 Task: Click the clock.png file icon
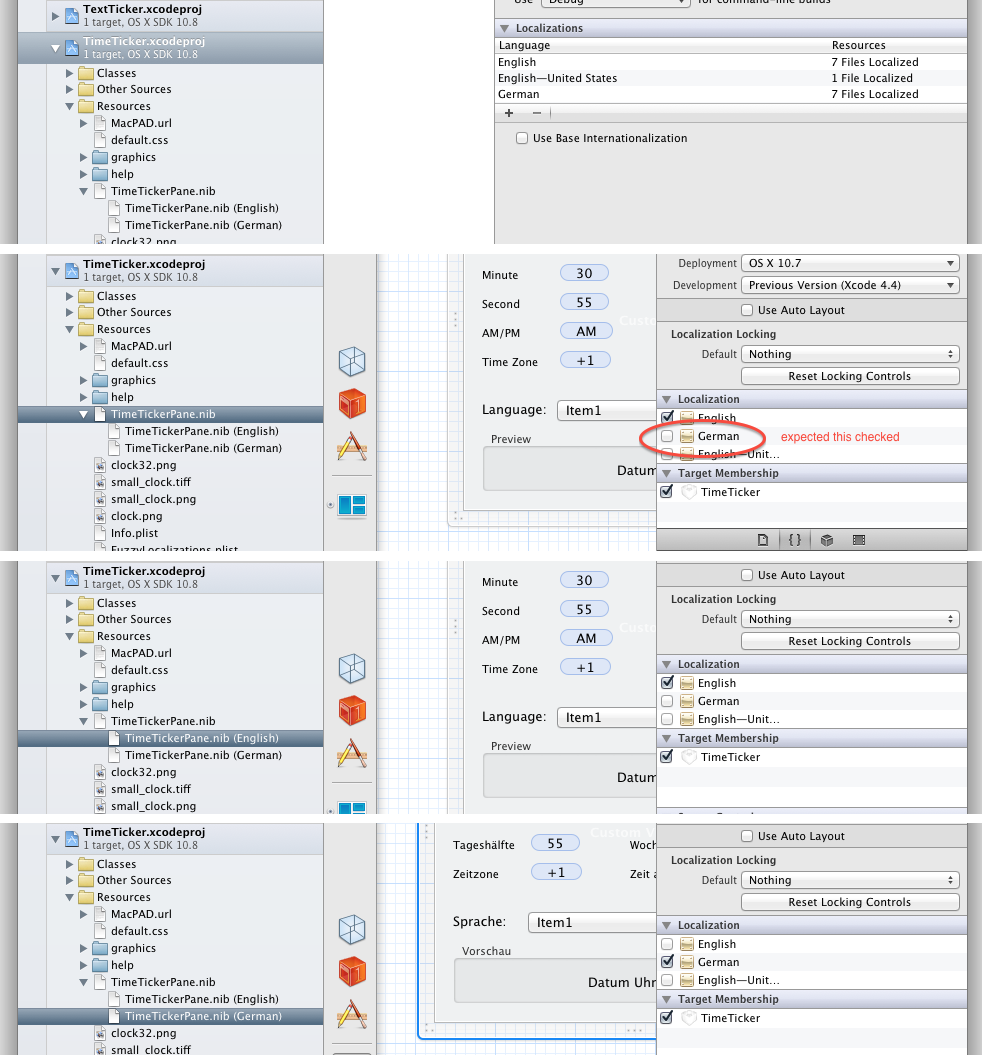pyautogui.click(x=100, y=516)
